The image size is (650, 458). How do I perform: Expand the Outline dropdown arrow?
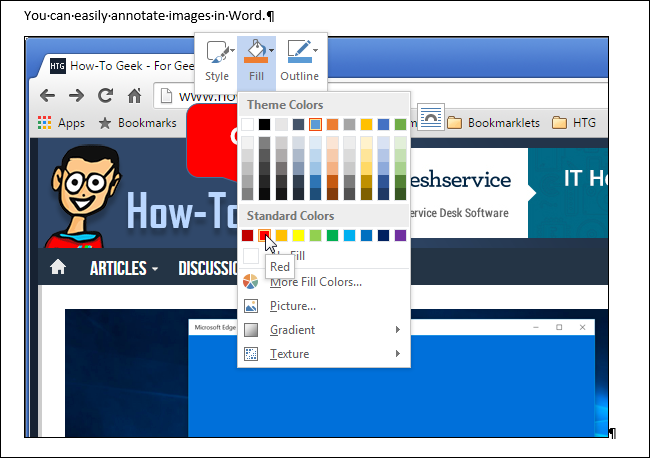click(x=315, y=51)
